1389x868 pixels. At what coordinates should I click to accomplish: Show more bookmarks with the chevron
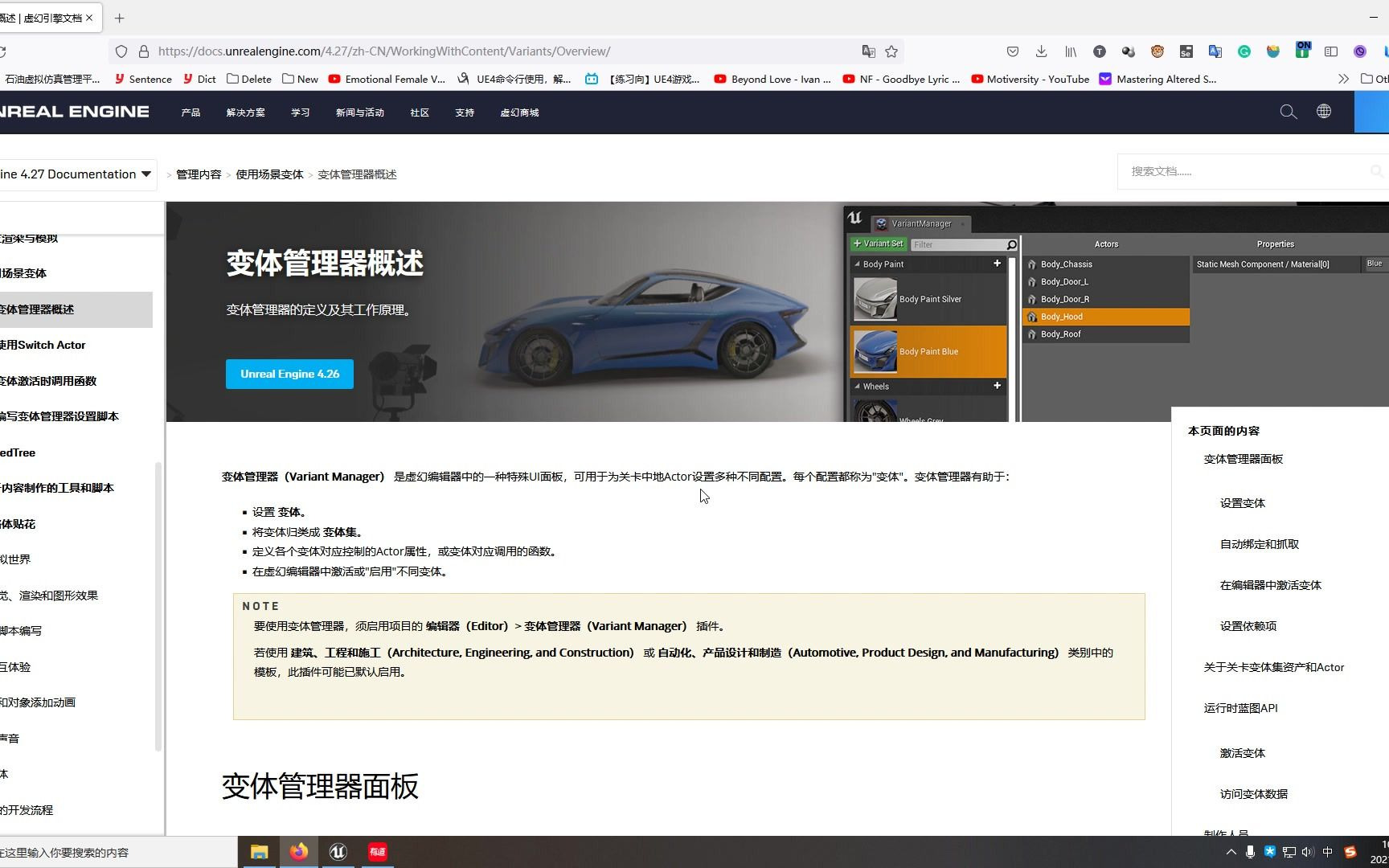click(x=1343, y=79)
